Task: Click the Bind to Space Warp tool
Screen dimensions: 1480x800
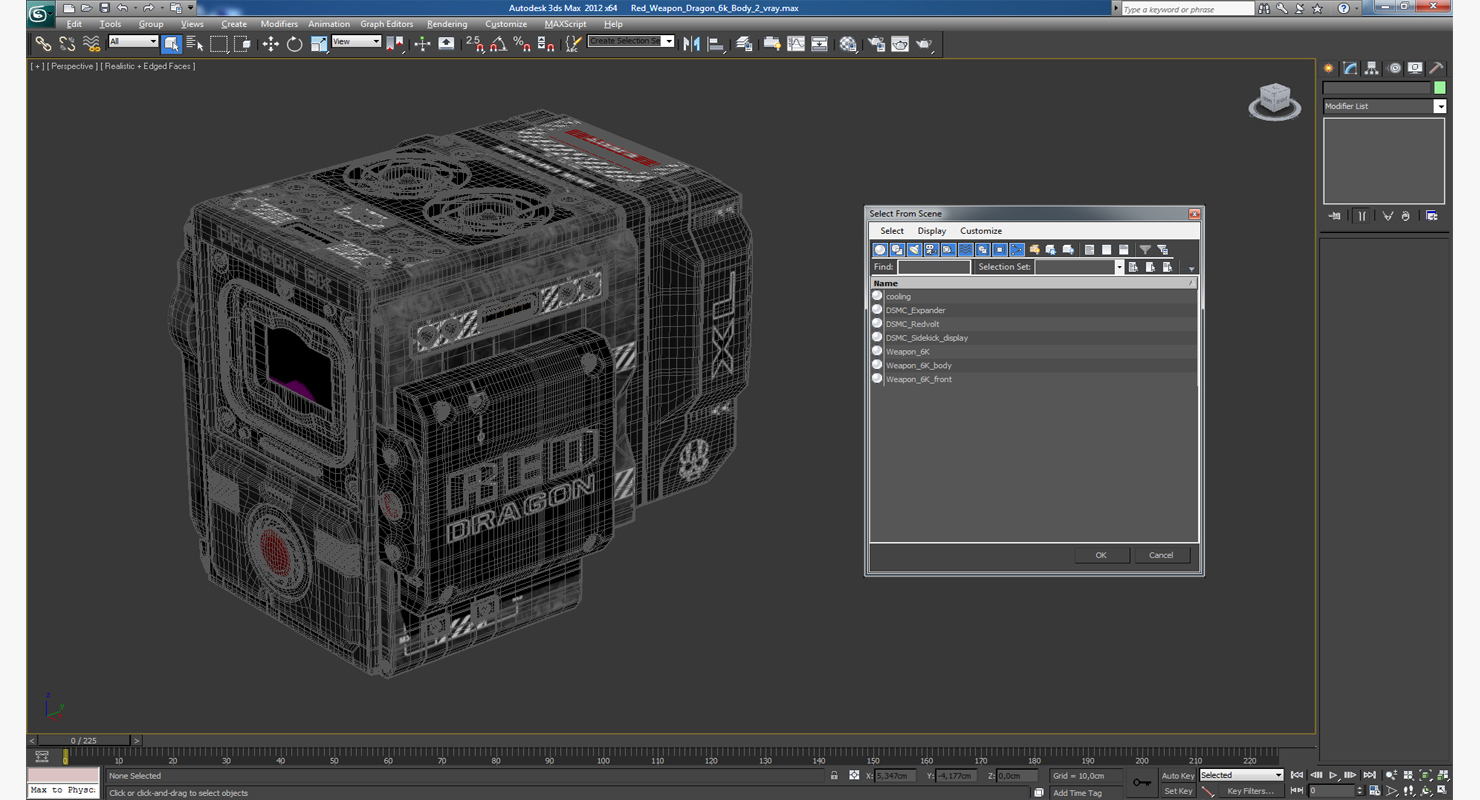Action: (x=91, y=44)
